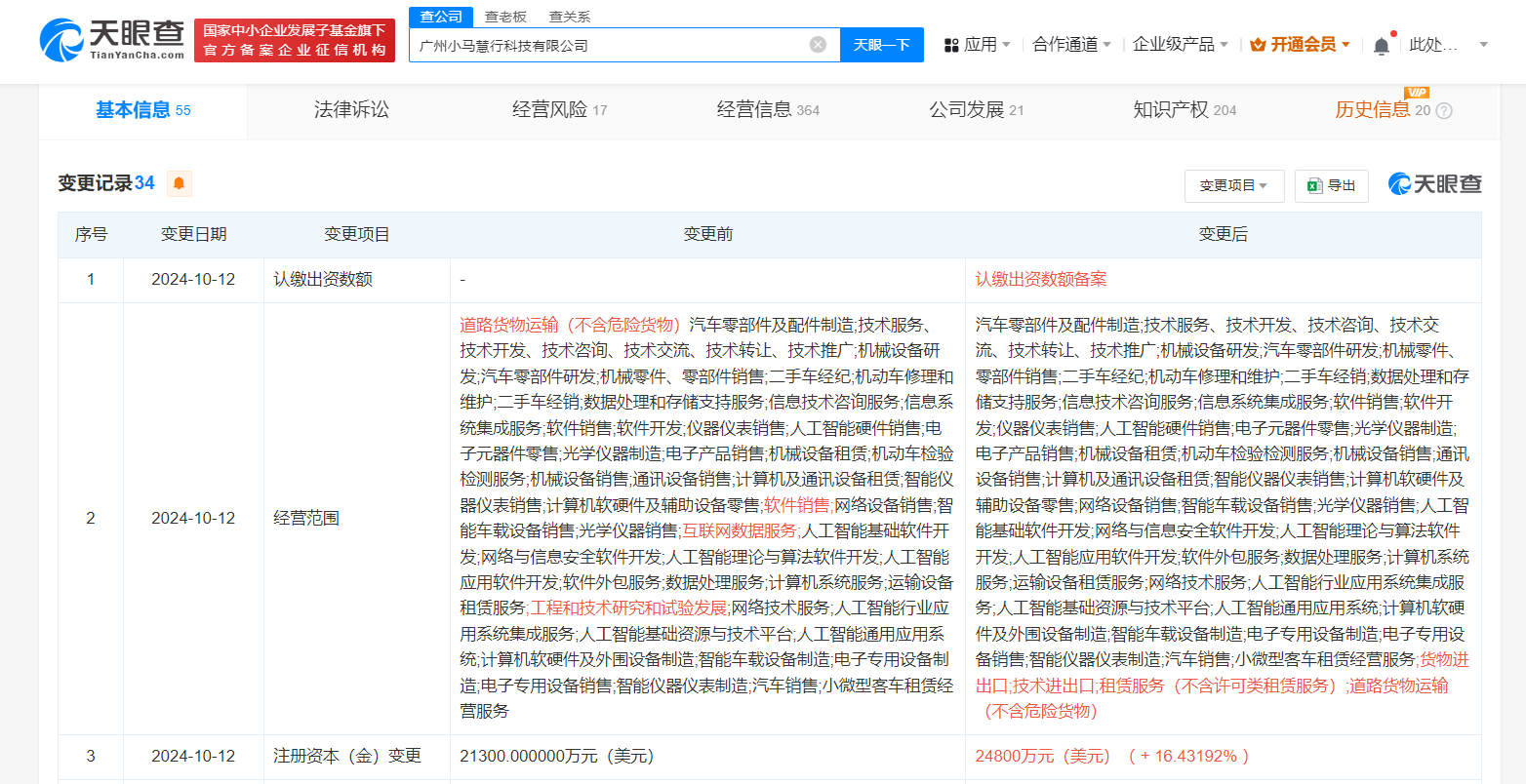Open the 变更项目 filter dropdown
Screen dimensions: 1526x784
click(x=1234, y=185)
